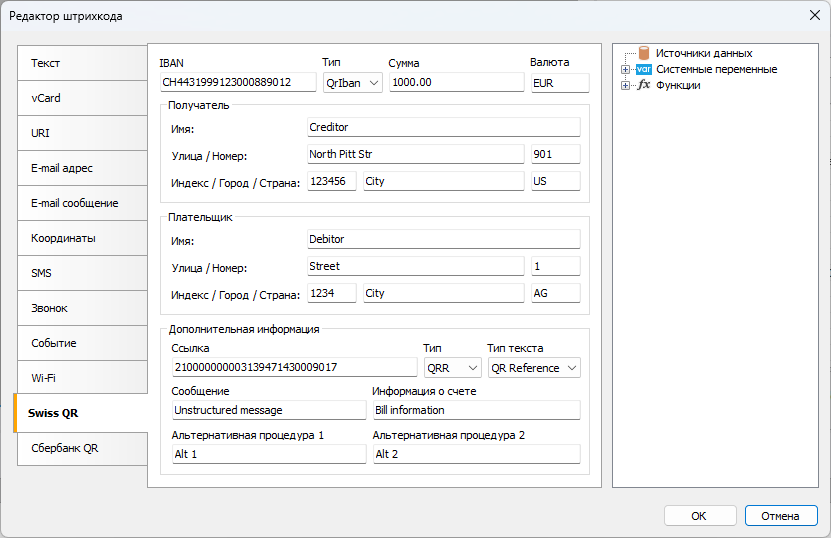Select the Функции tree item
The image size is (831, 538).
(678, 85)
